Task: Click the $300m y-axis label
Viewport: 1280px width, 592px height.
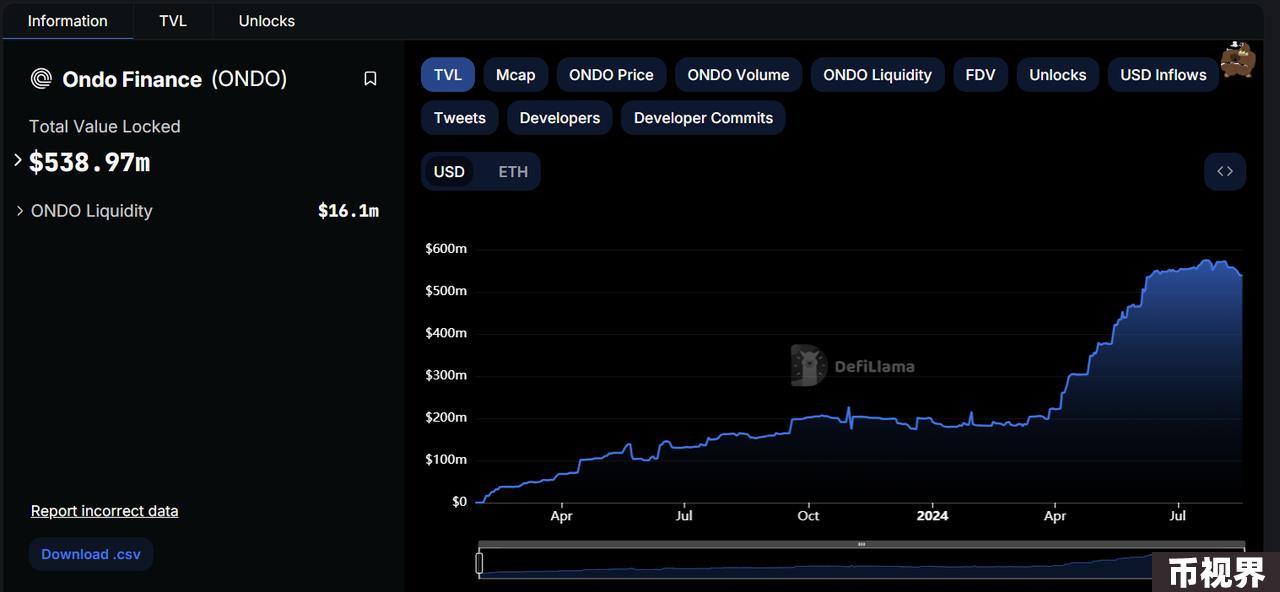Action: tap(446, 375)
